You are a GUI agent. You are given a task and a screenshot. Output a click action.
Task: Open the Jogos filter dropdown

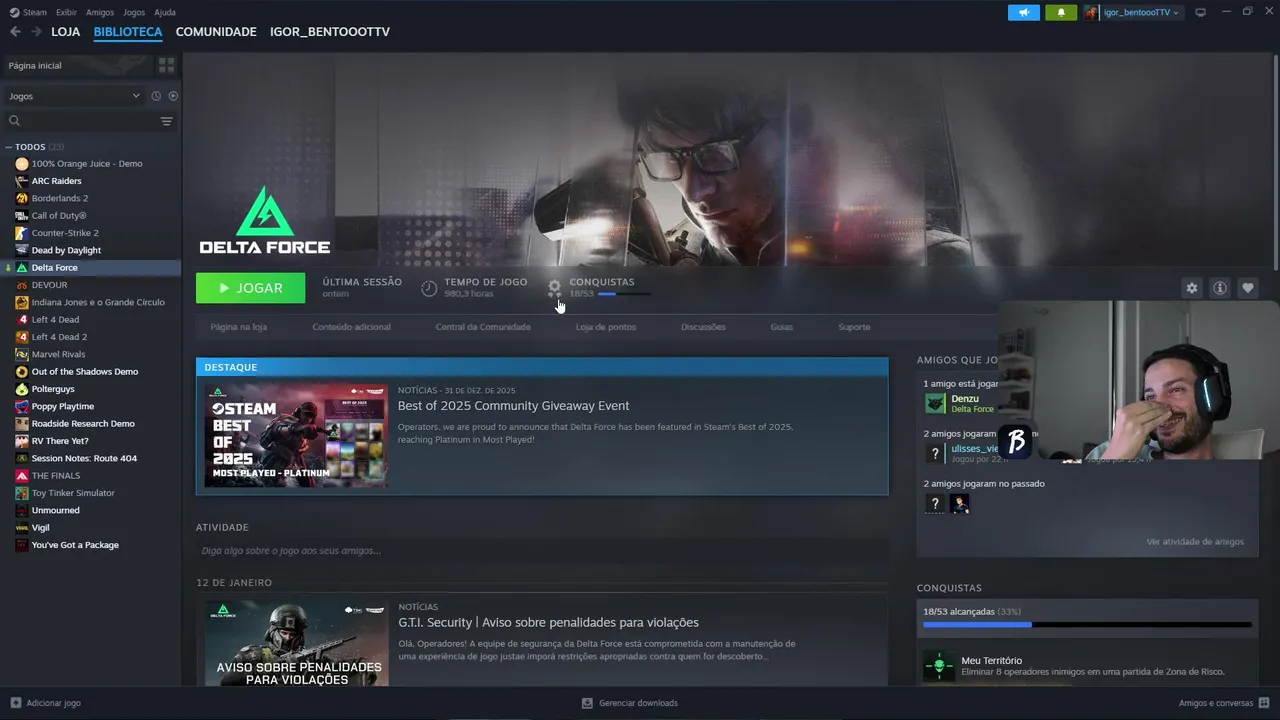(x=75, y=96)
